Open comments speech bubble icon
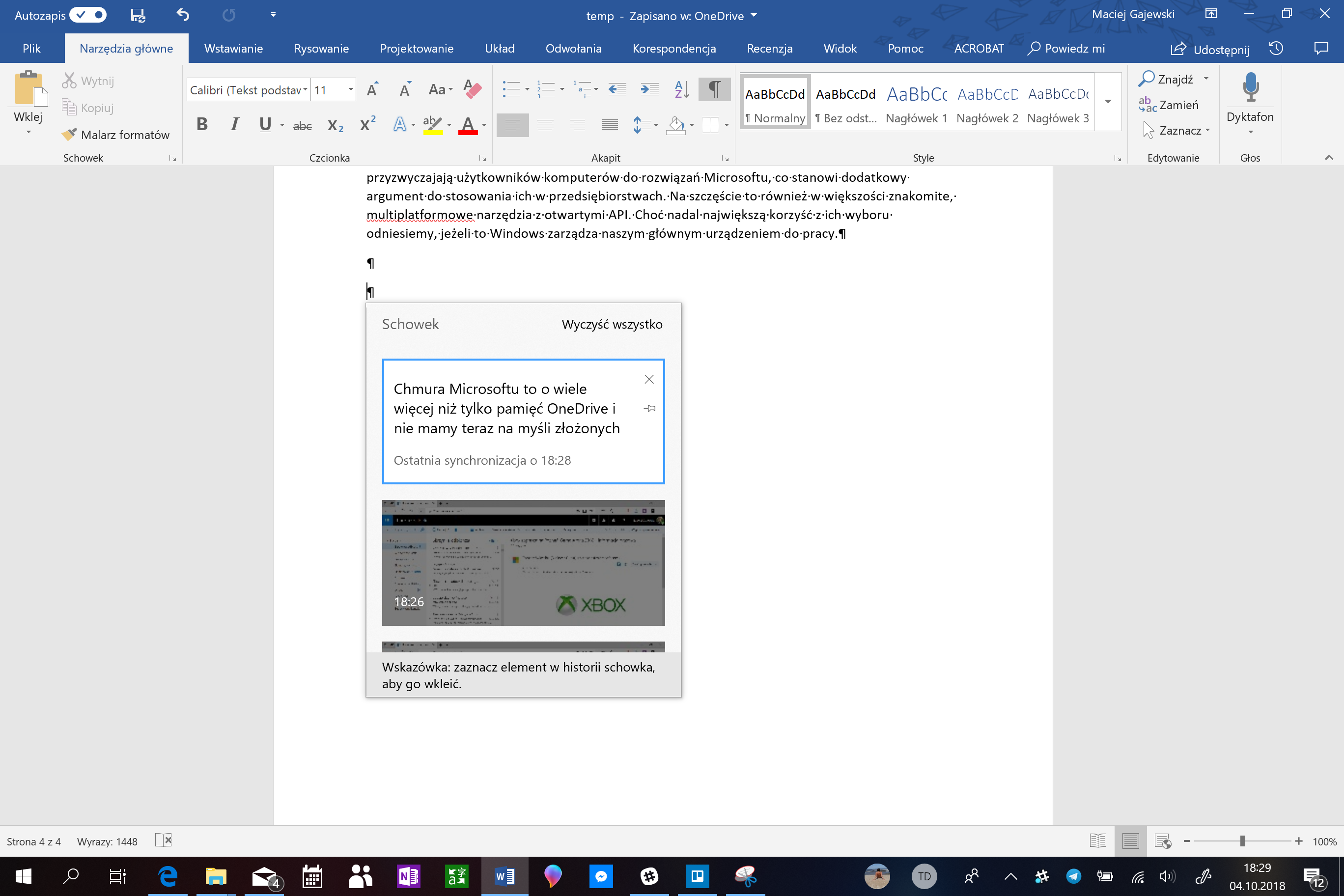1344x896 pixels. (1321, 49)
